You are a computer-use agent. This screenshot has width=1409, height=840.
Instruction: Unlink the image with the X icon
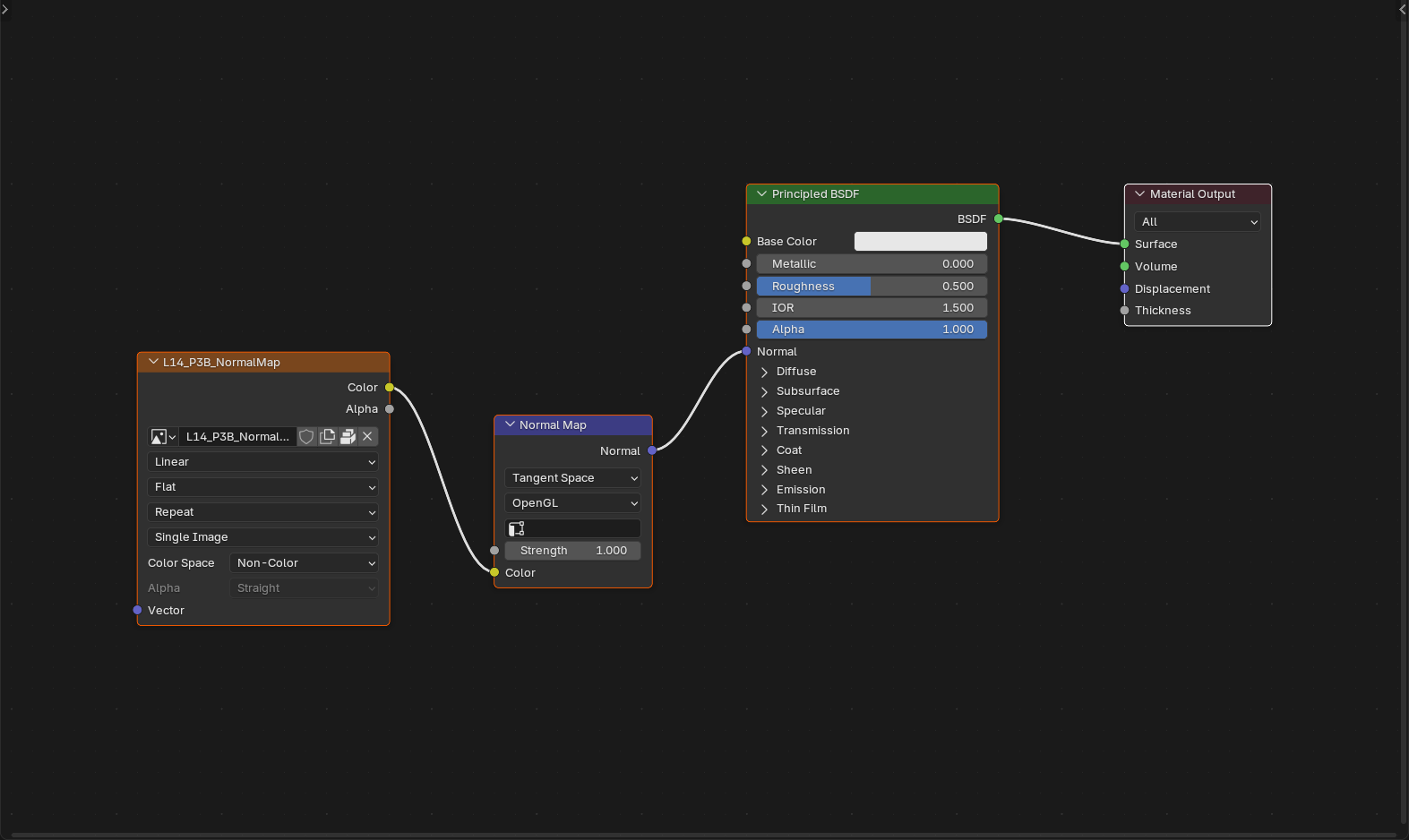367,437
